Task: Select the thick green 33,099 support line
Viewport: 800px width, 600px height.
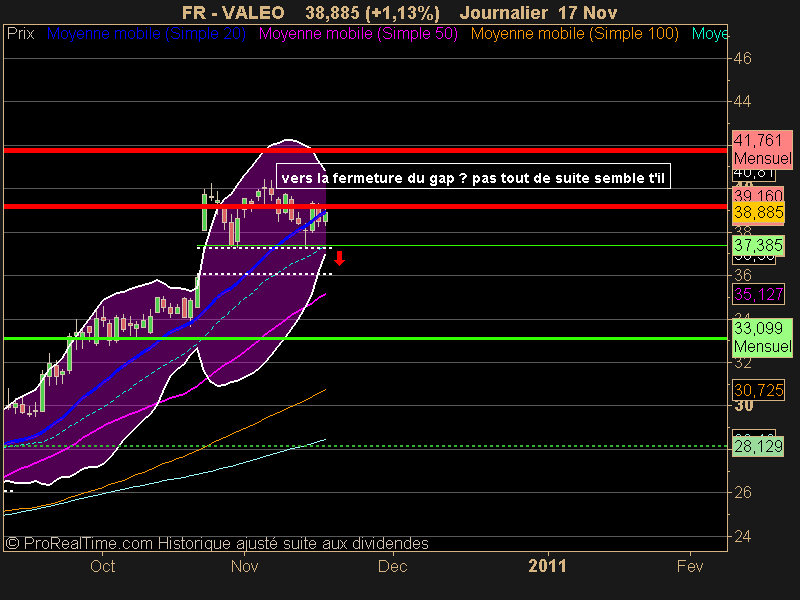Action: pyautogui.click(x=365, y=338)
